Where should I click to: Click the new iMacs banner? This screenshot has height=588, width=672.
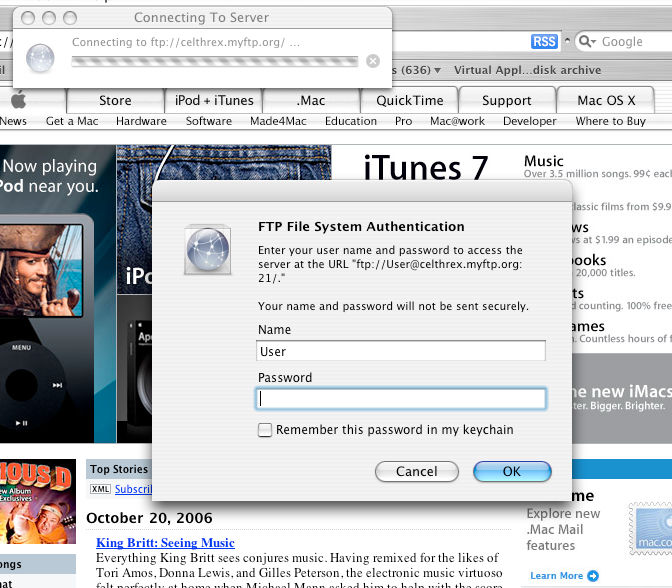tap(622, 399)
